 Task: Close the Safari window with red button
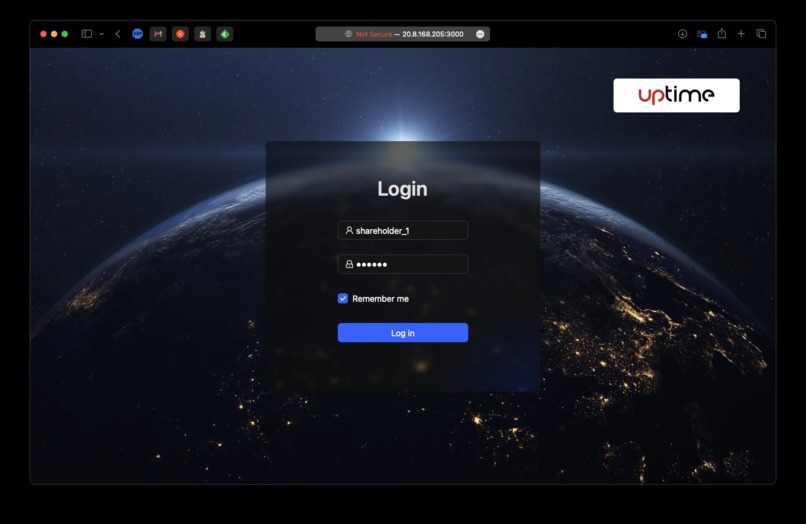44,34
